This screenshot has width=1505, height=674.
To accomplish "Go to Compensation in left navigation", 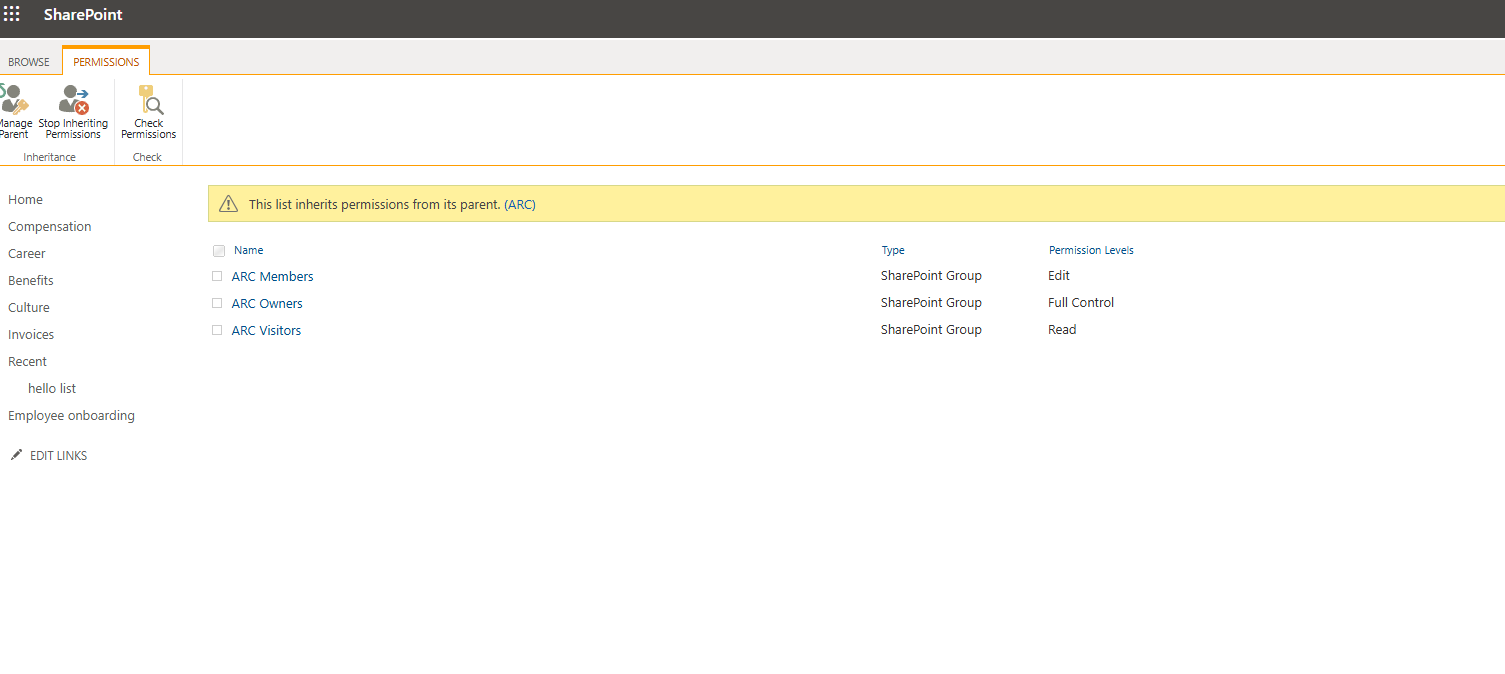I will (x=49, y=227).
